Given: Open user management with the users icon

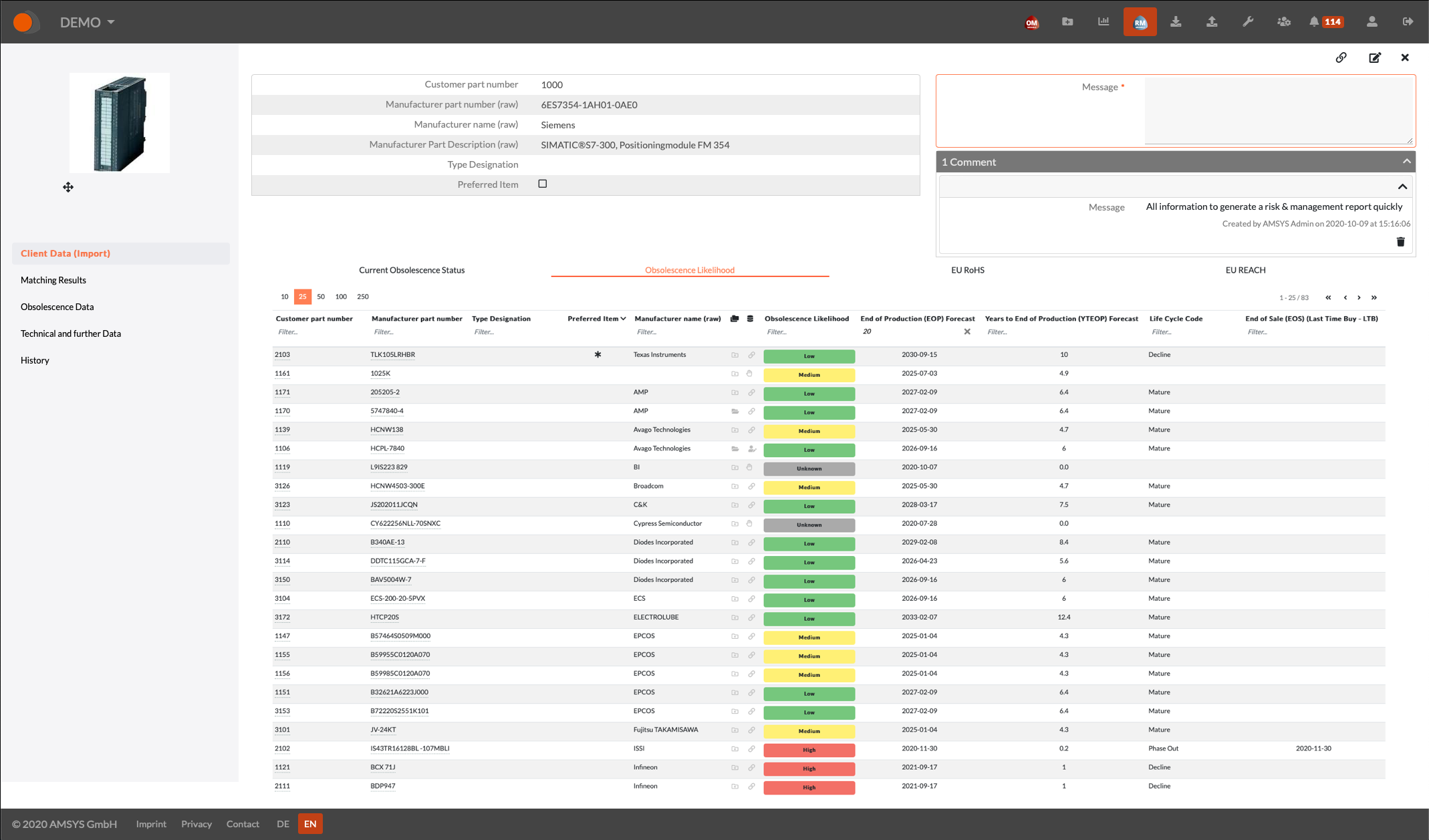Looking at the screenshot, I should (1284, 21).
